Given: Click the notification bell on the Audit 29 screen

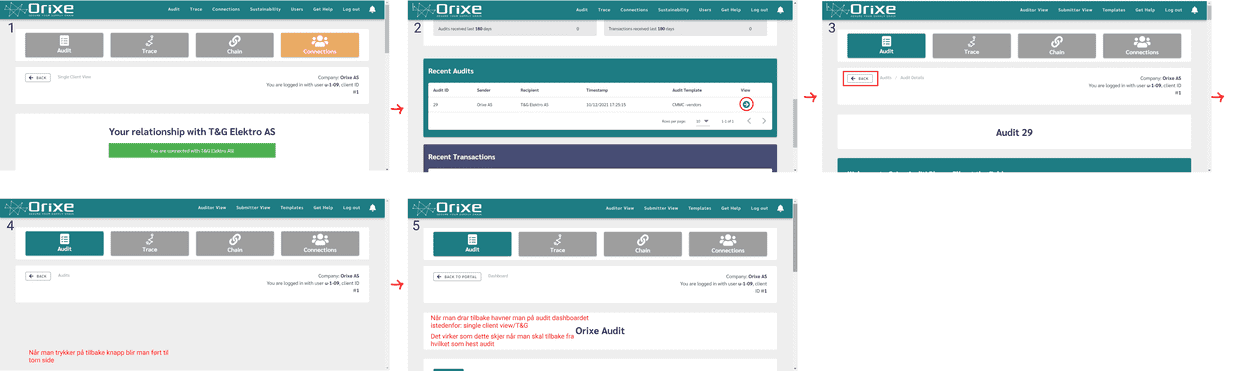Looking at the screenshot, I should [x=1194, y=10].
